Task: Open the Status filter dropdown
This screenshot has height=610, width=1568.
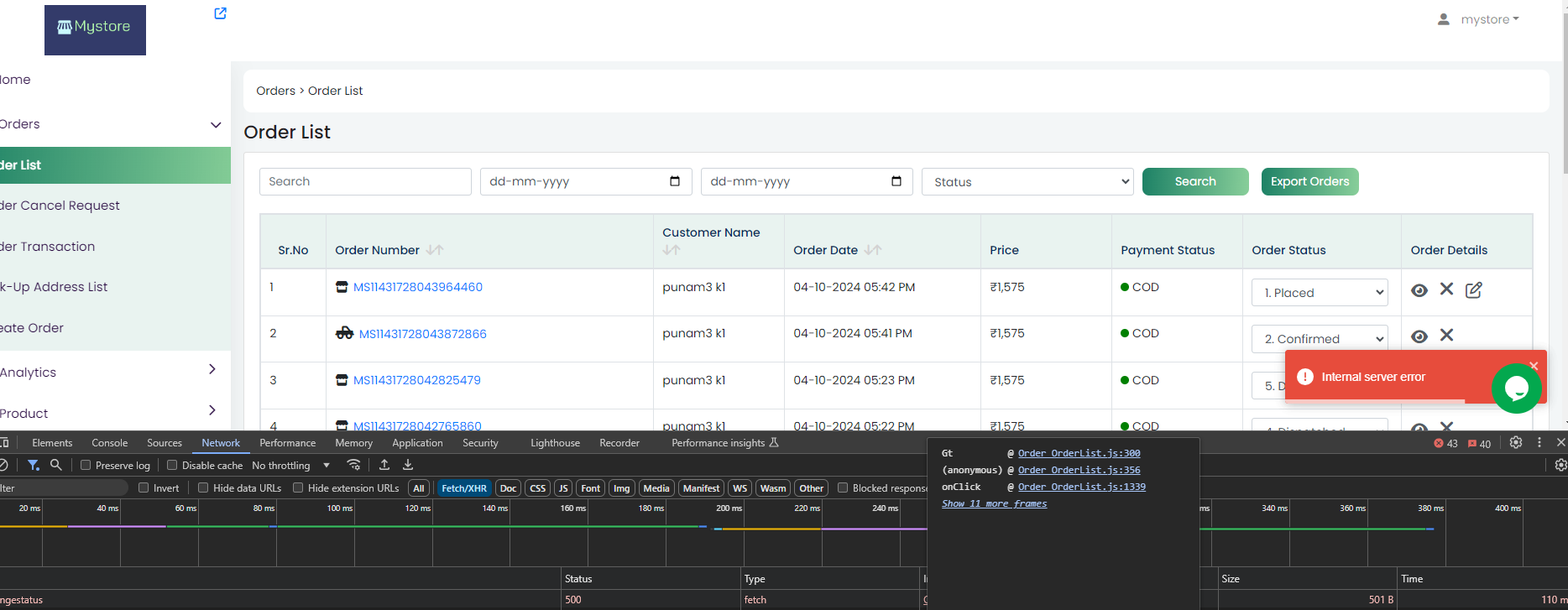Action: tap(1027, 182)
